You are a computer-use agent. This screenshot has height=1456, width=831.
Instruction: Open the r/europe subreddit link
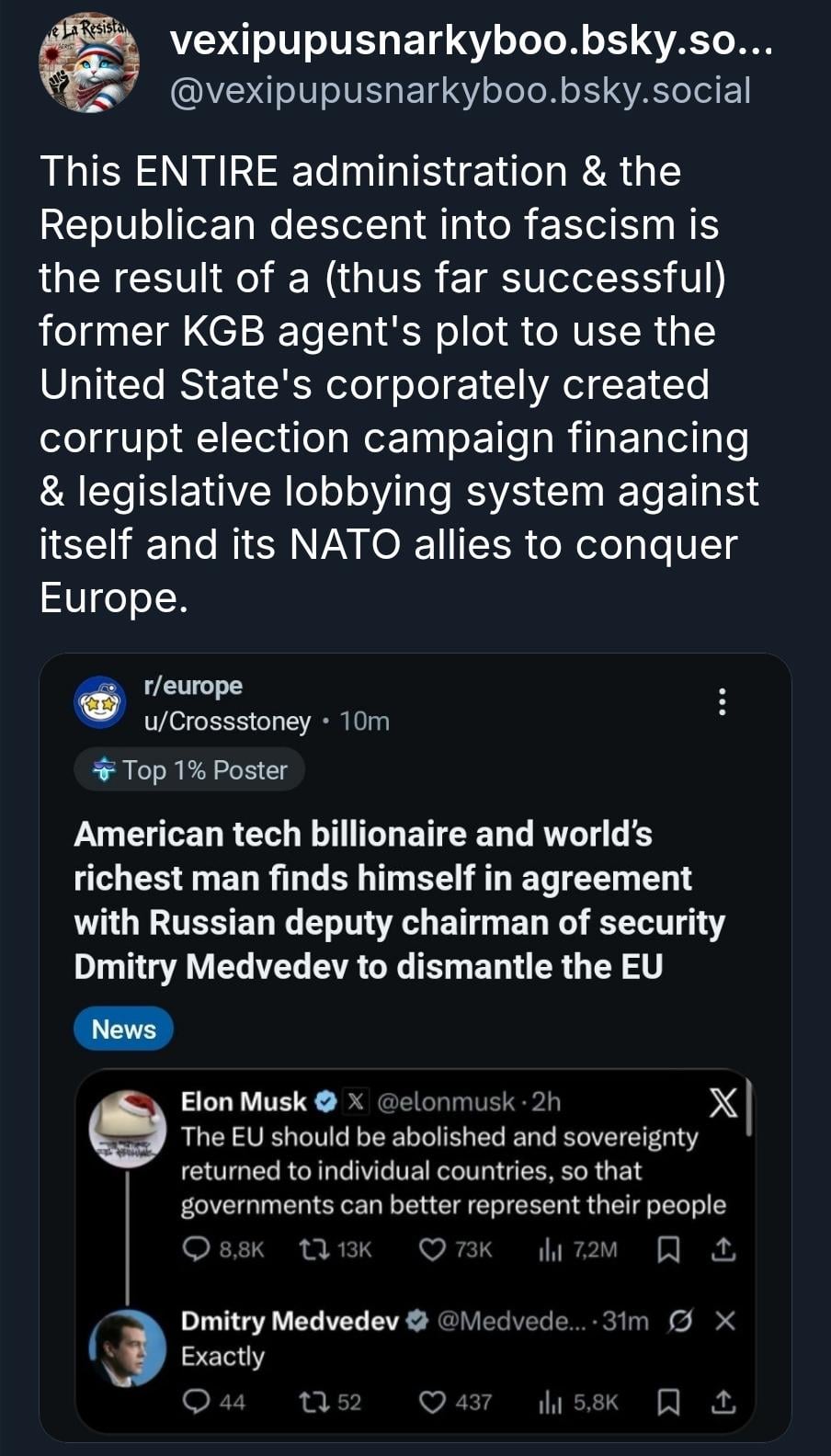click(193, 686)
